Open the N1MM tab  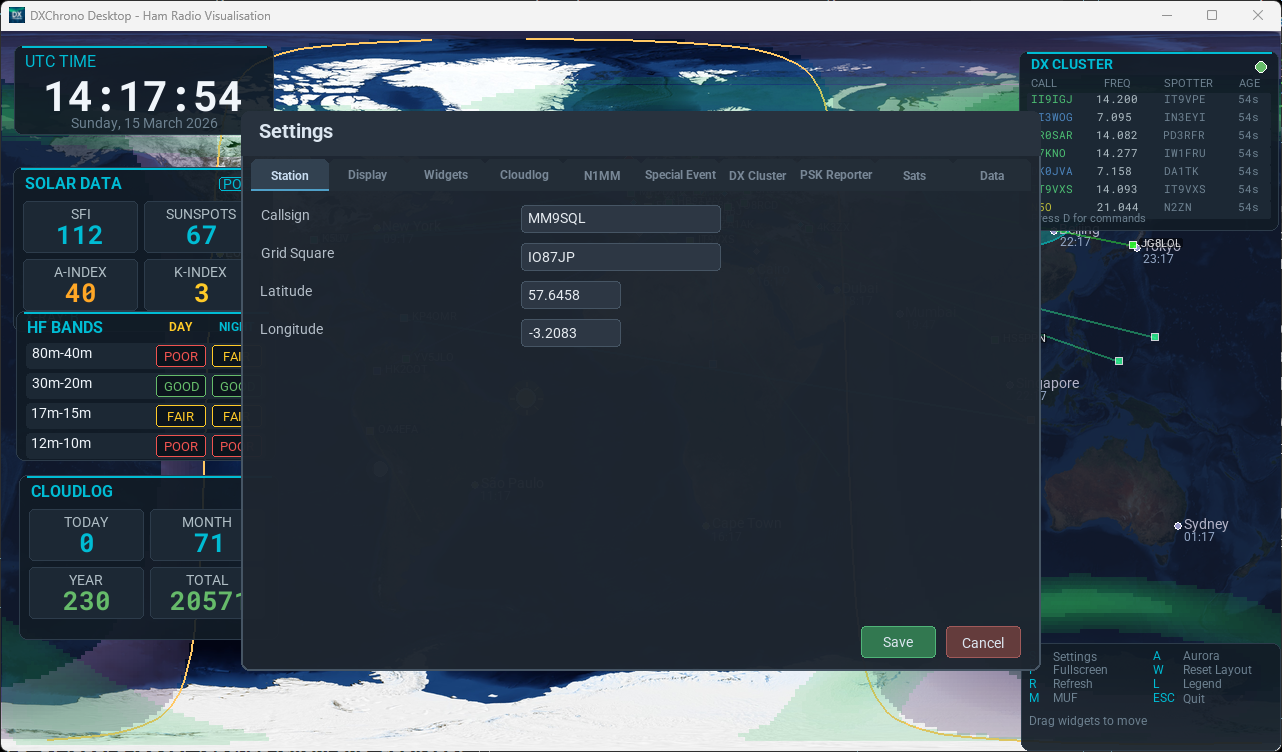(602, 175)
